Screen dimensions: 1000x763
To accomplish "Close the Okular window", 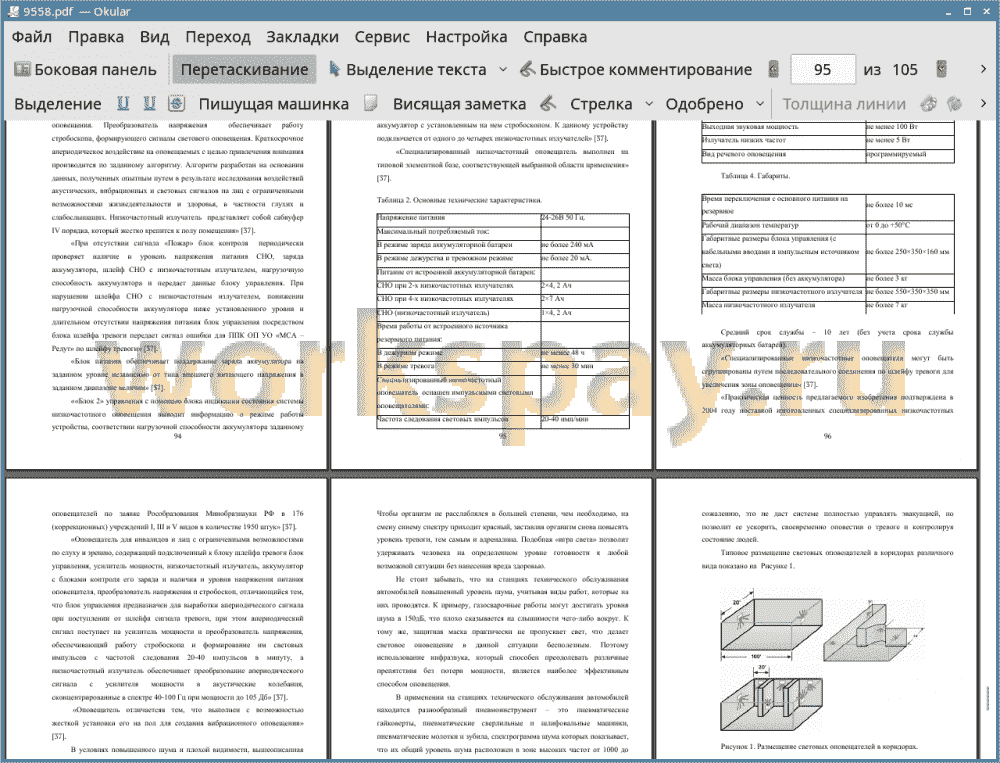I will pos(984,11).
